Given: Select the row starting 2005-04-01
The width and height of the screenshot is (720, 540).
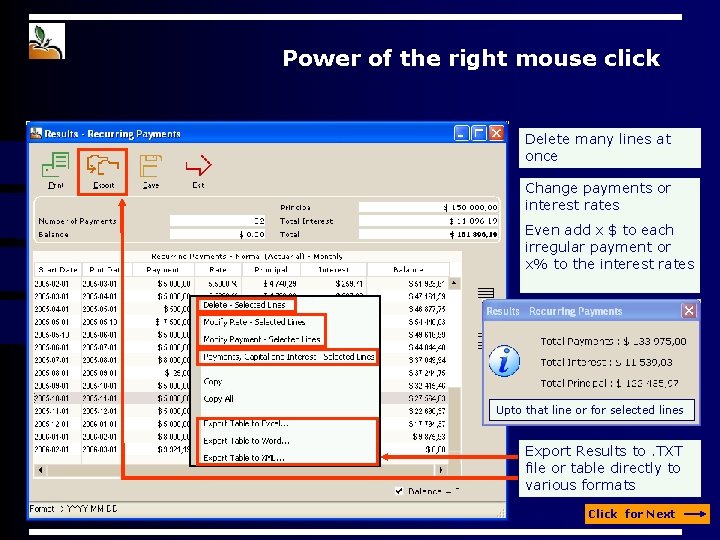Looking at the screenshot, I should click(112, 309).
